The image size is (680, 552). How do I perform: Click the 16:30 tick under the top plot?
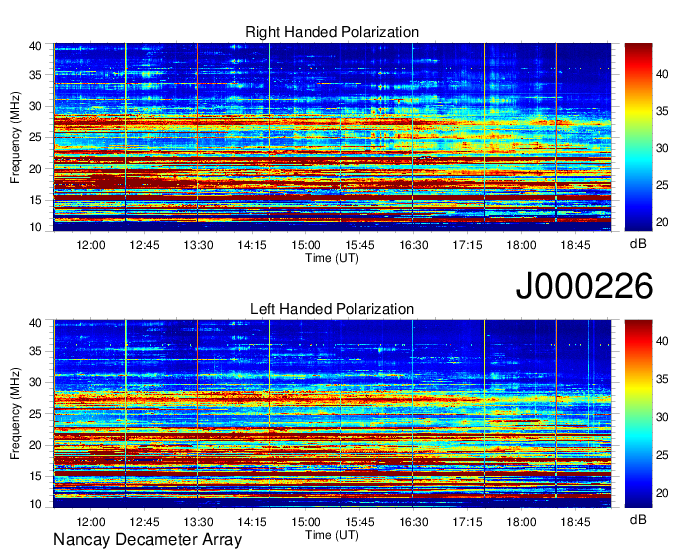coord(413,245)
